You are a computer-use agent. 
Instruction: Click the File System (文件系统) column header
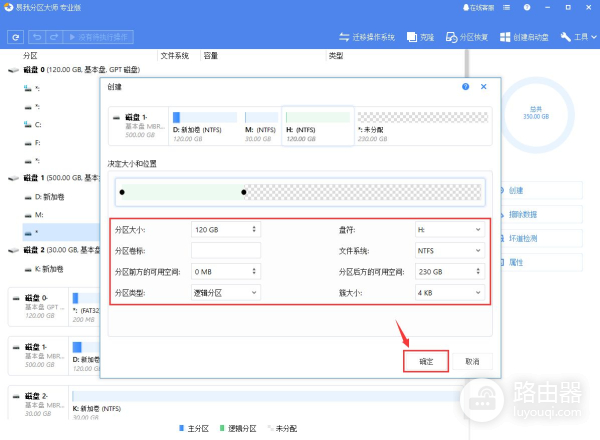pyautogui.click(x=174, y=56)
